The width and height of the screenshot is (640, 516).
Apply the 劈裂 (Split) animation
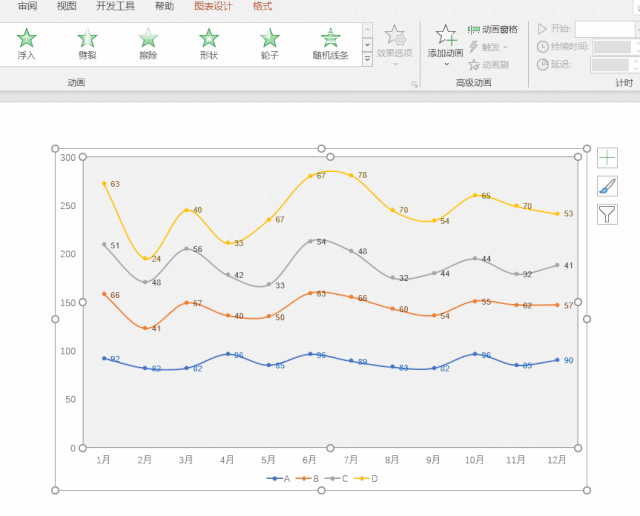tap(88, 43)
